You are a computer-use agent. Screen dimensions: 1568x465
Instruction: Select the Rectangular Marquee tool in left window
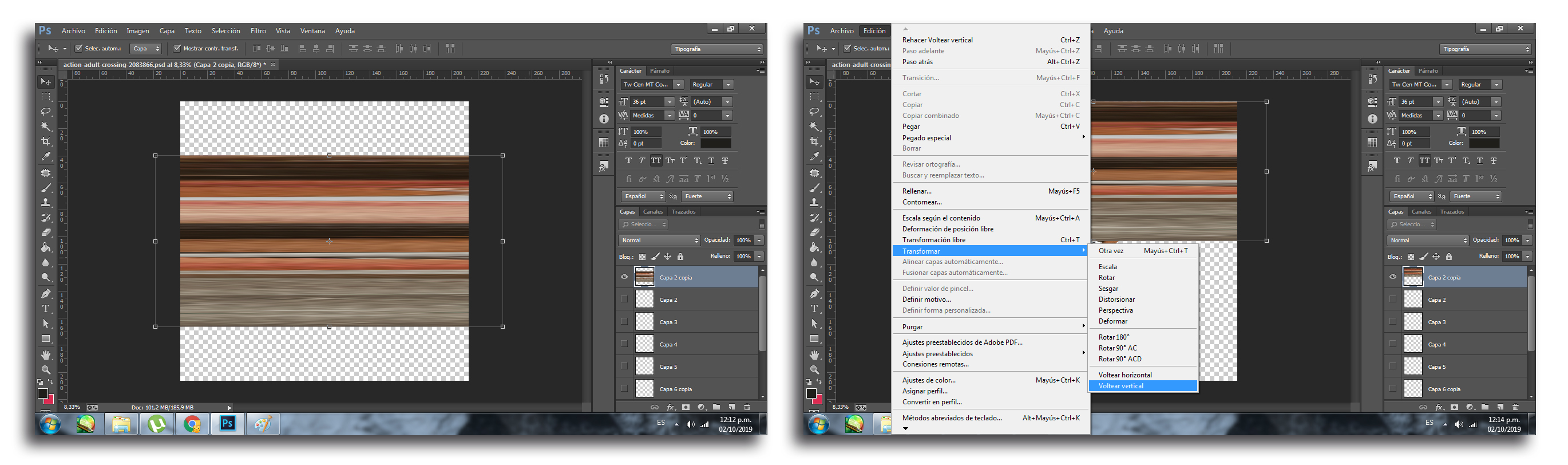pyautogui.click(x=46, y=97)
